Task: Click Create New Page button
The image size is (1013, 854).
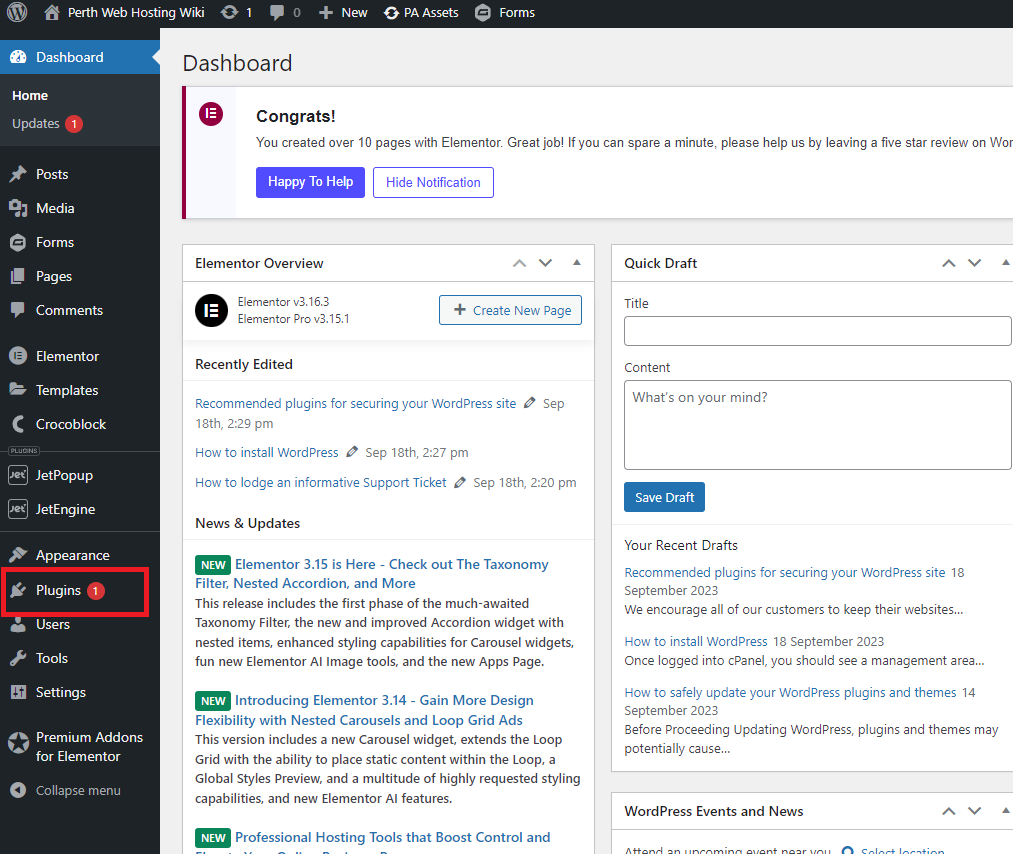Action: pos(510,310)
